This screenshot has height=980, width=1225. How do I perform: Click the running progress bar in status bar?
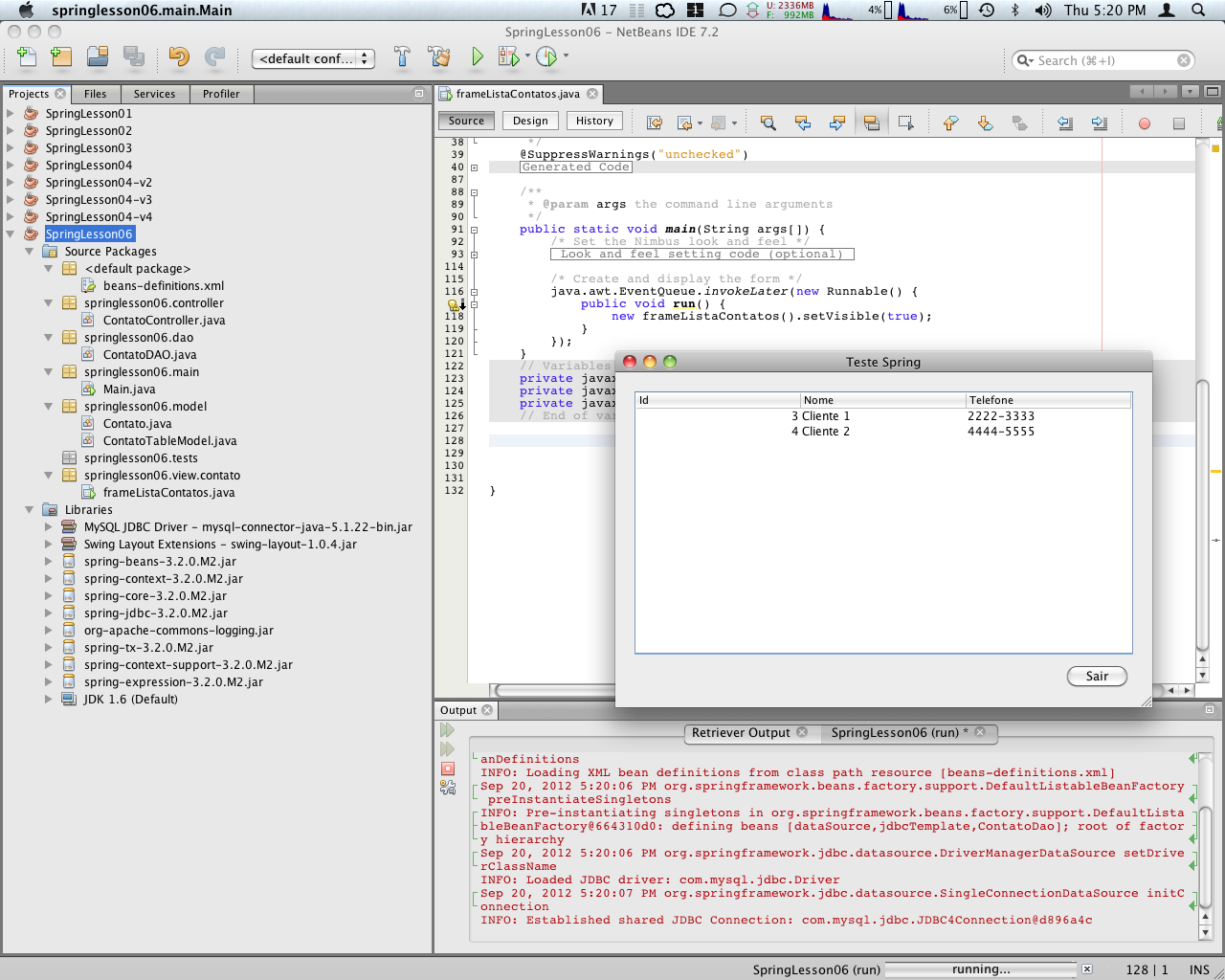(981, 969)
